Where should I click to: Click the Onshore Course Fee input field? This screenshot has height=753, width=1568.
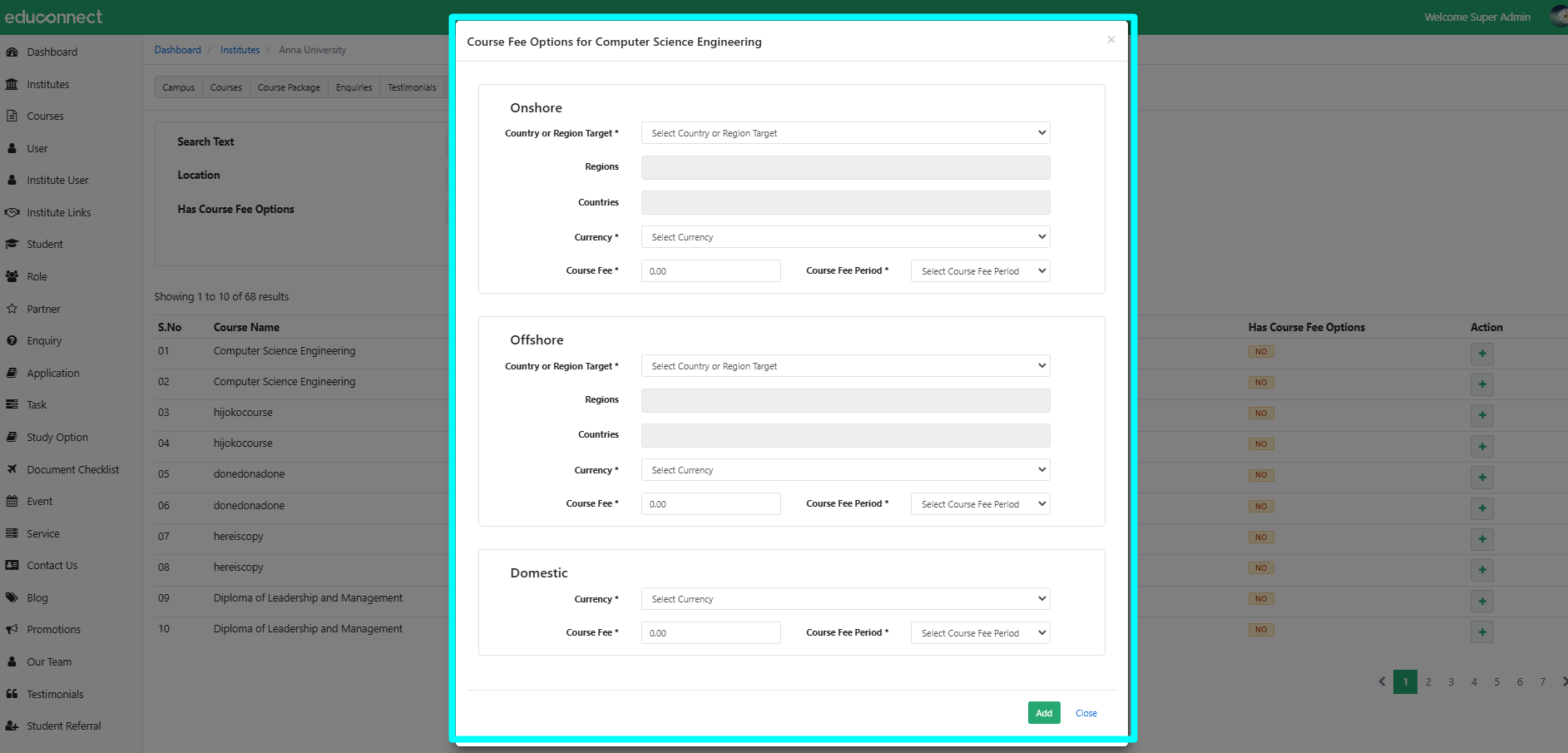tap(711, 271)
